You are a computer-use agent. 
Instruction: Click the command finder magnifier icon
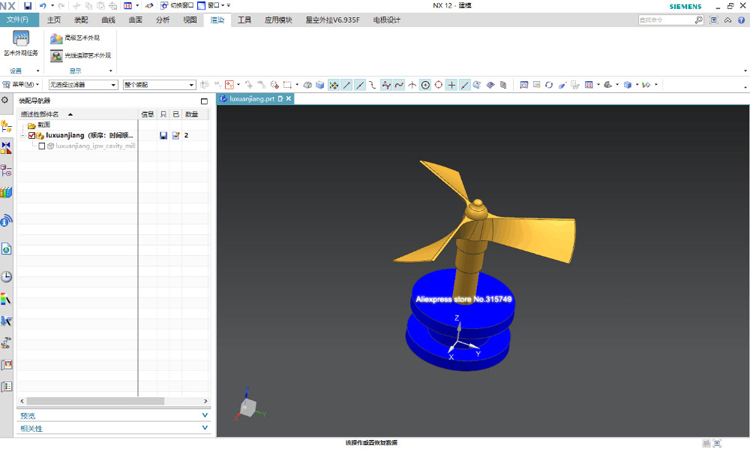[698, 20]
